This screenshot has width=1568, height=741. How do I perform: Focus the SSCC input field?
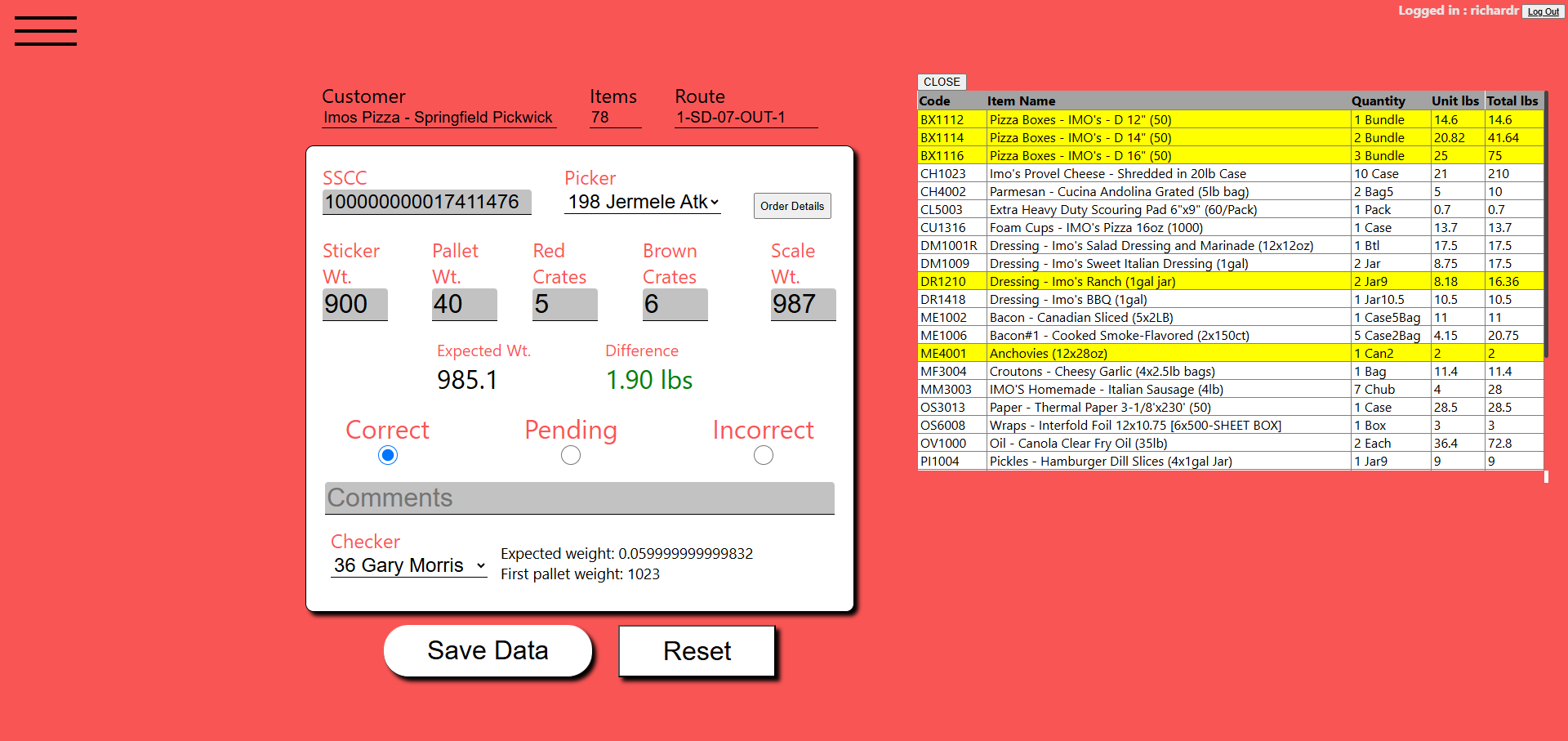[426, 202]
